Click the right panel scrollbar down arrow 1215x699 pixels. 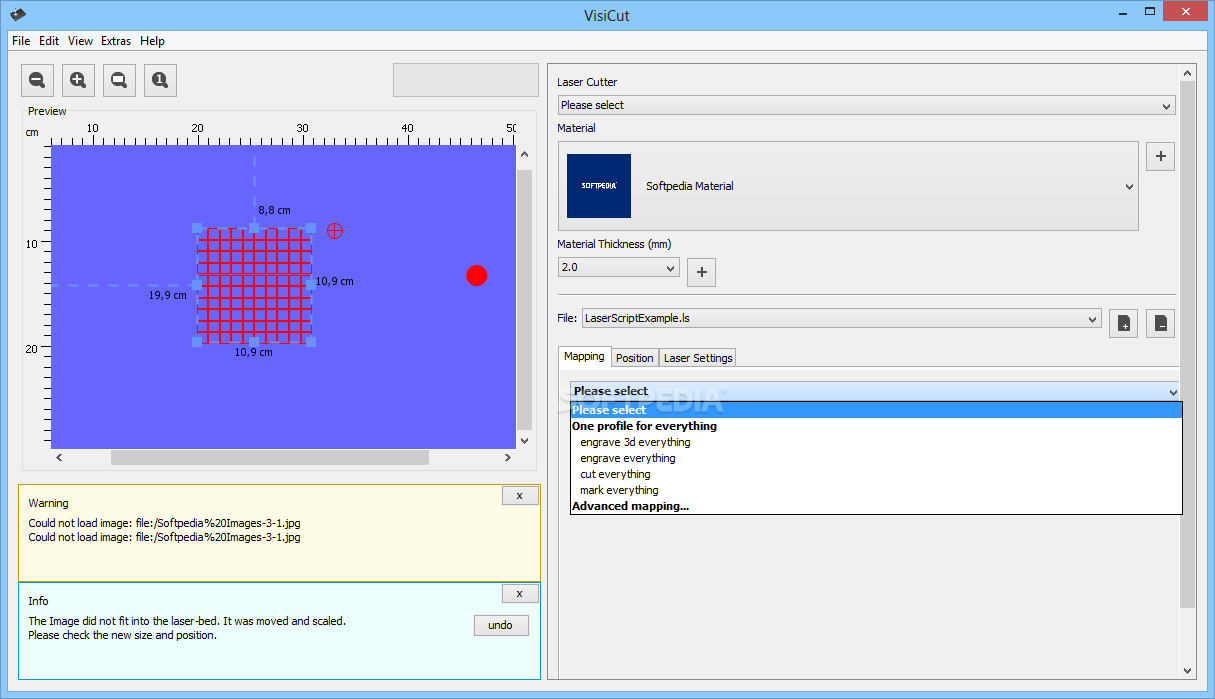[x=1188, y=670]
